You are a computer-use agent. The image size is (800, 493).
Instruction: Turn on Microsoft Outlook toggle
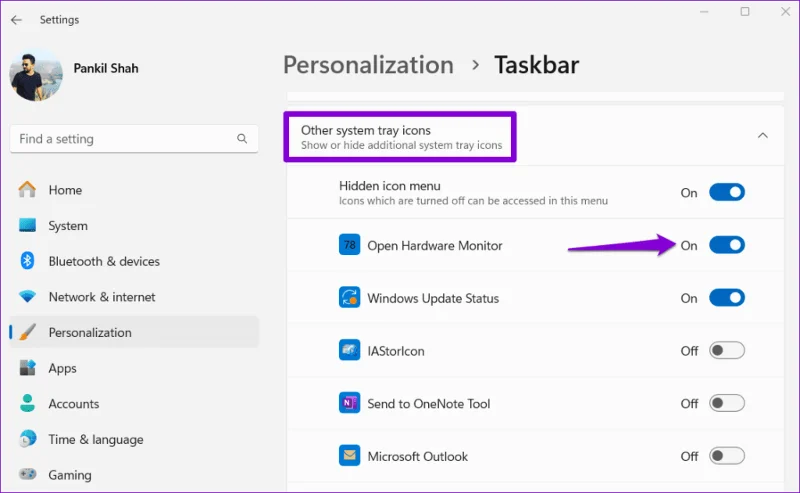727,456
